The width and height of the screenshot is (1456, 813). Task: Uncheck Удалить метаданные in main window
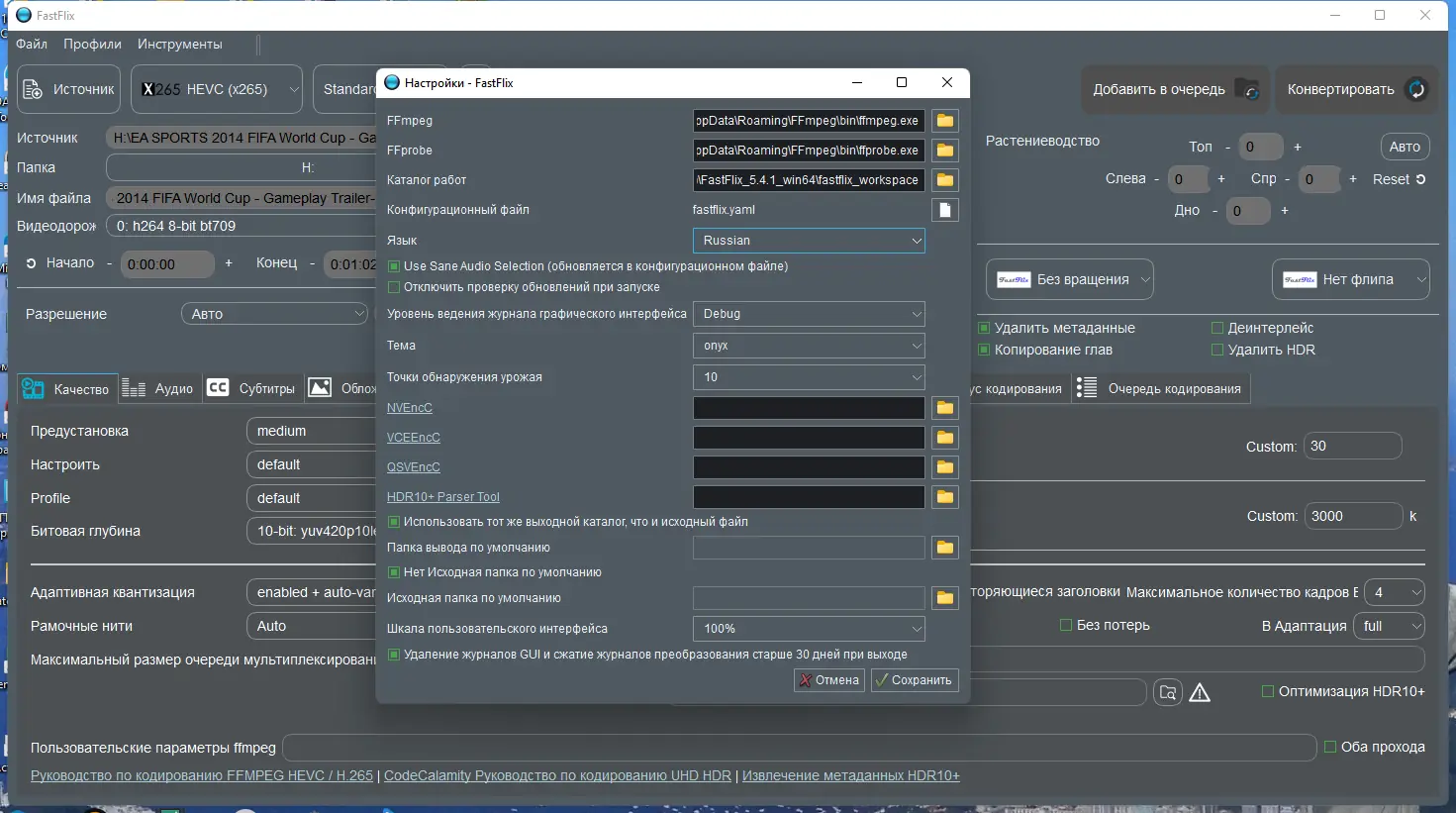pos(984,328)
